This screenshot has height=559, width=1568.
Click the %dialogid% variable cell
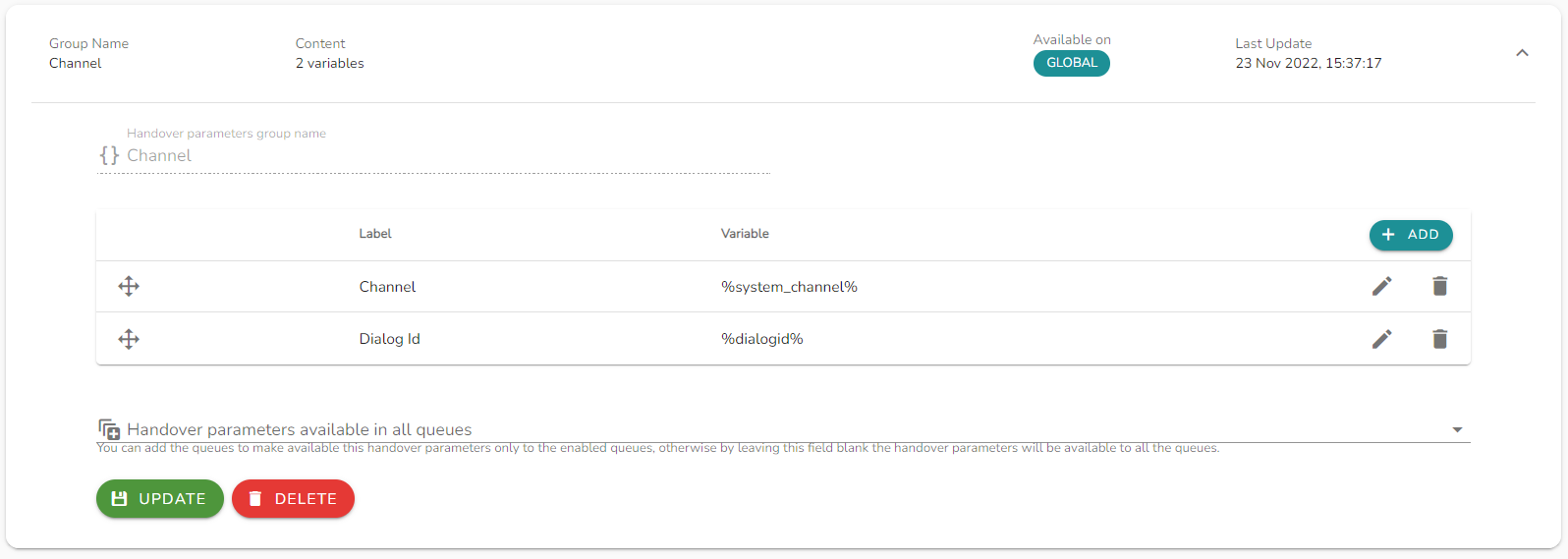[762, 339]
